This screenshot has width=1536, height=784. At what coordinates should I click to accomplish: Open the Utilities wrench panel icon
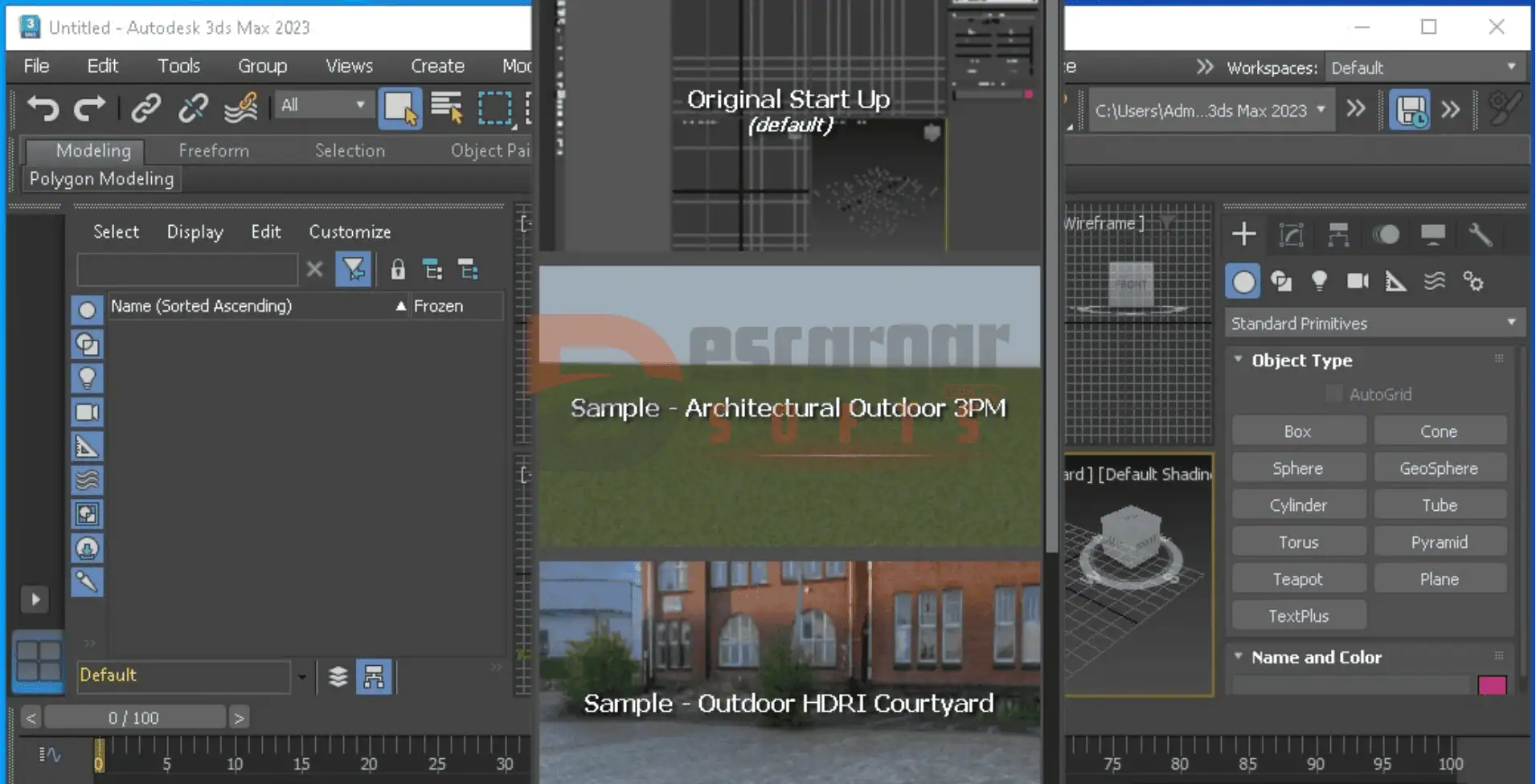click(x=1480, y=235)
